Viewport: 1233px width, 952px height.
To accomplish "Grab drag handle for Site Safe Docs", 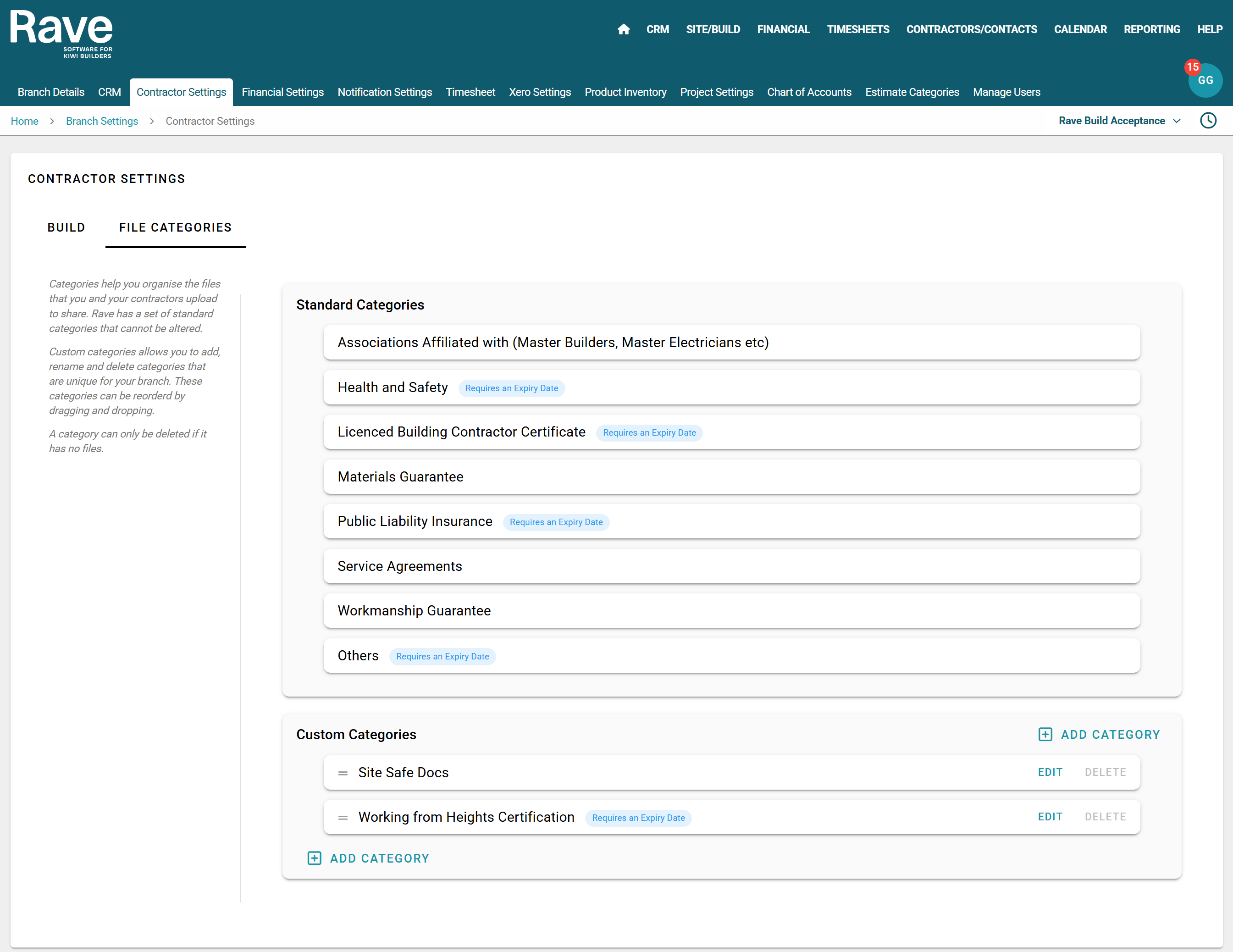I will tap(343, 773).
